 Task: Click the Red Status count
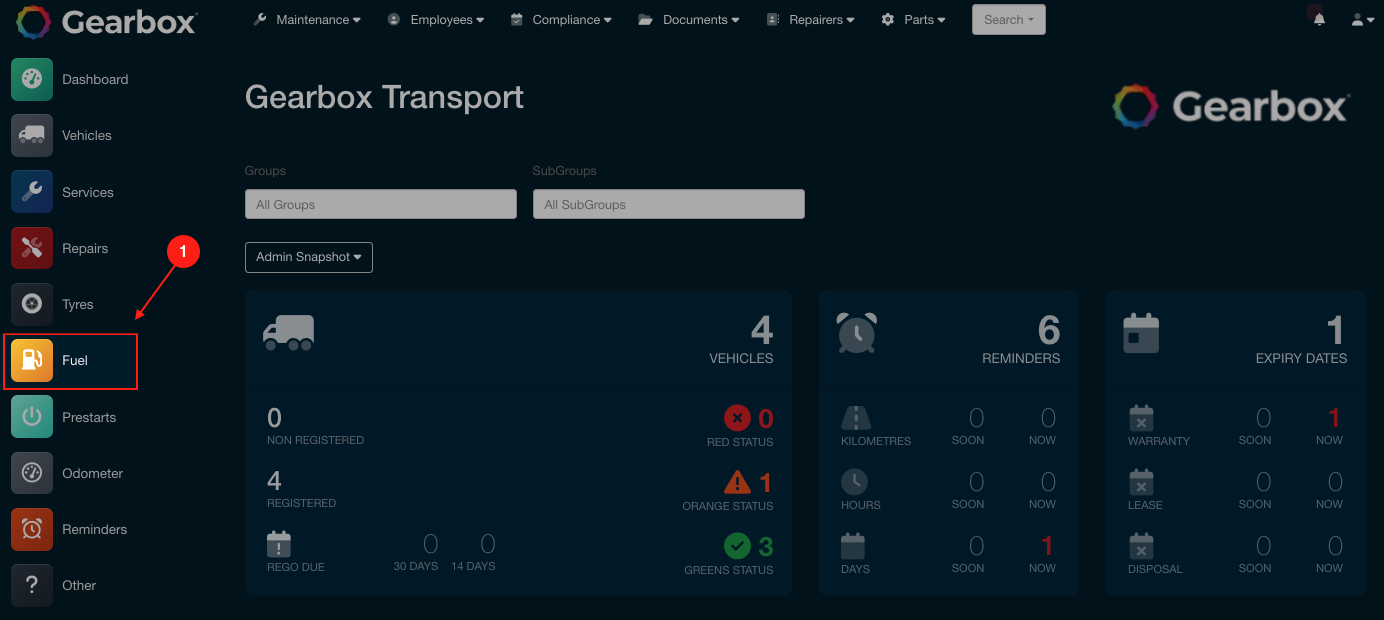coord(766,419)
